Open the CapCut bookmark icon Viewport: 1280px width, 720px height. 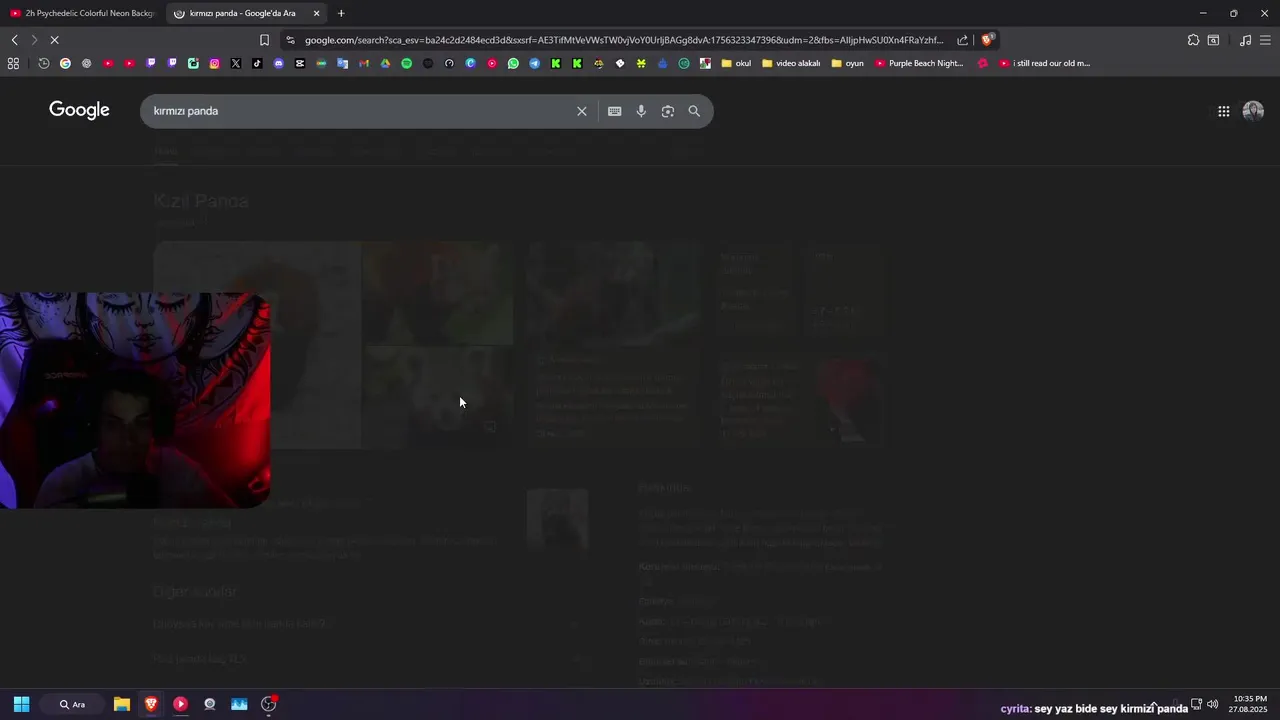coord(300,63)
